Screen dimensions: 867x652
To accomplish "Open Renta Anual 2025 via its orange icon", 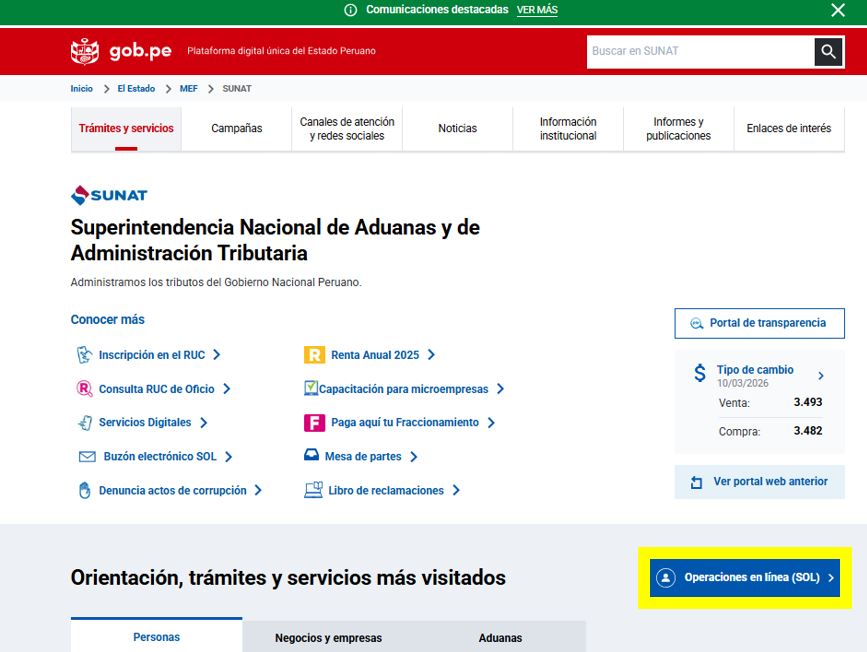I will click(x=311, y=354).
